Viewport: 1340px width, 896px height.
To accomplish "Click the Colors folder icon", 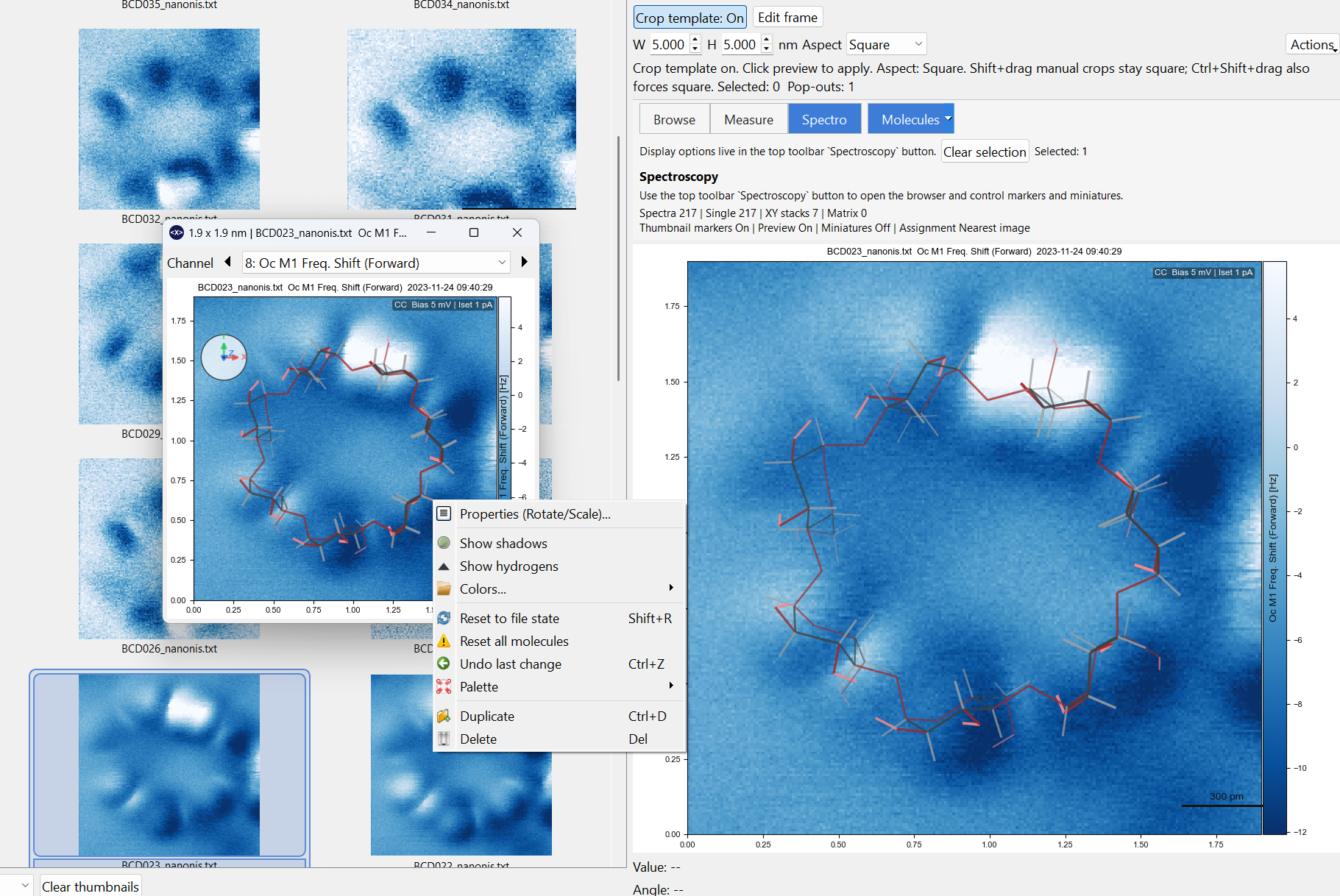I will click(x=444, y=589).
